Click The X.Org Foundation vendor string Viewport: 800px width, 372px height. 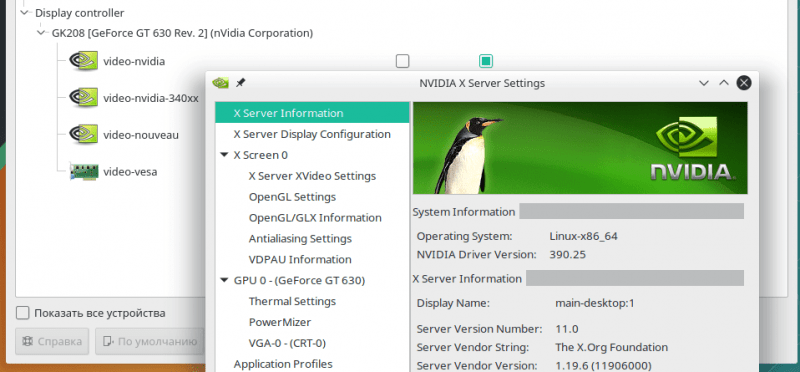point(611,348)
